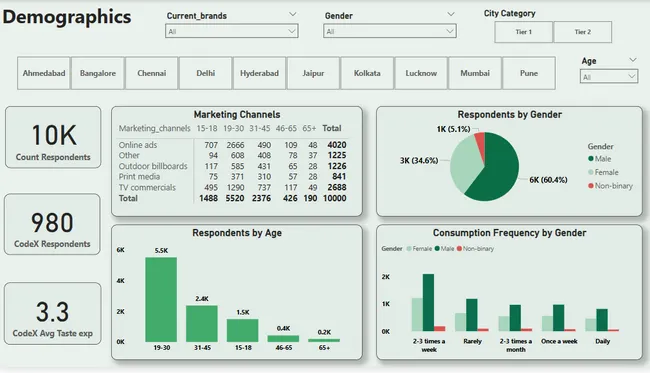Open the Age filter dropdown box
650x373 pixels.
click(x=609, y=77)
